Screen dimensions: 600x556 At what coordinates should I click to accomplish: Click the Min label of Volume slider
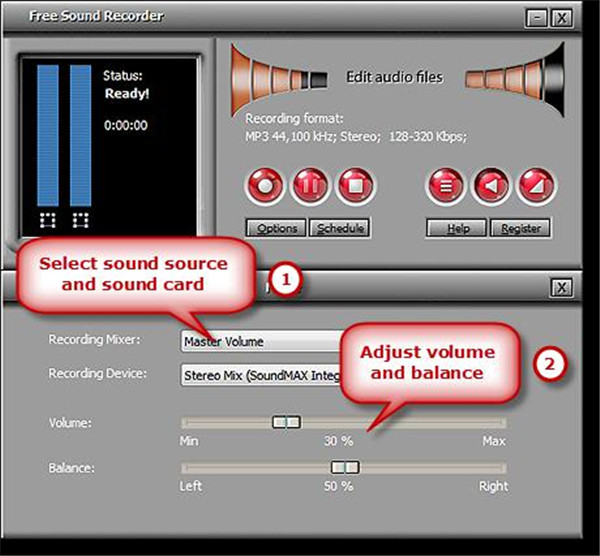tap(189, 441)
